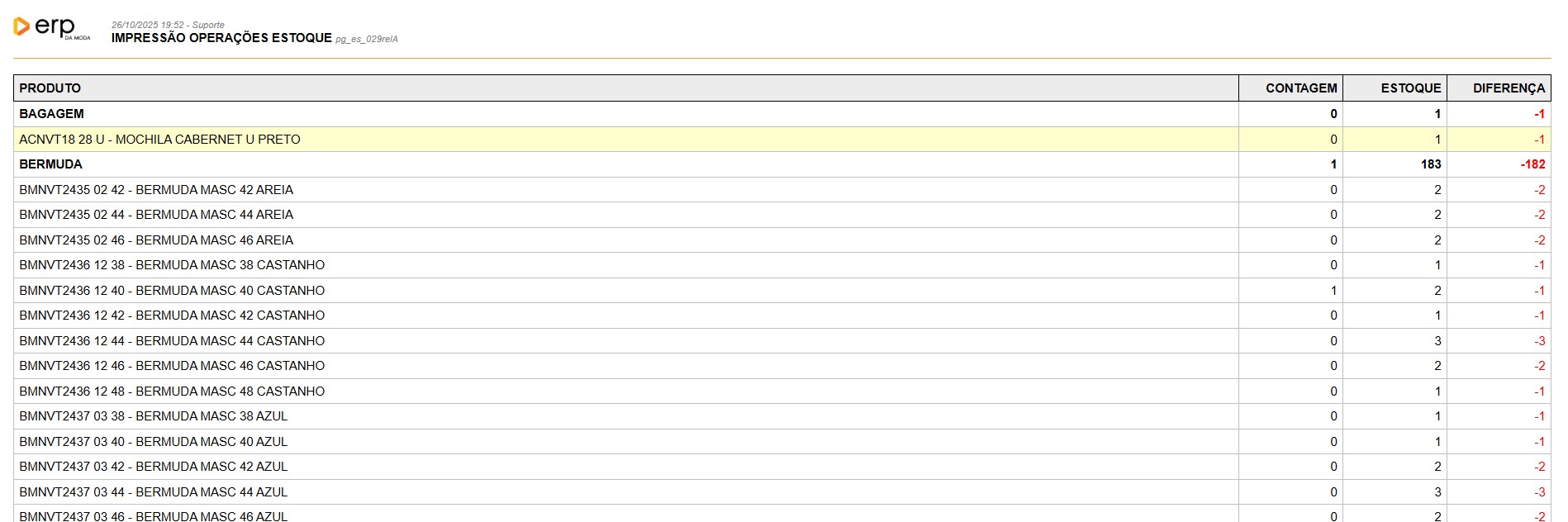Click the -182 difference value for BERMUDA
1568x522 pixels.
coord(1532,164)
